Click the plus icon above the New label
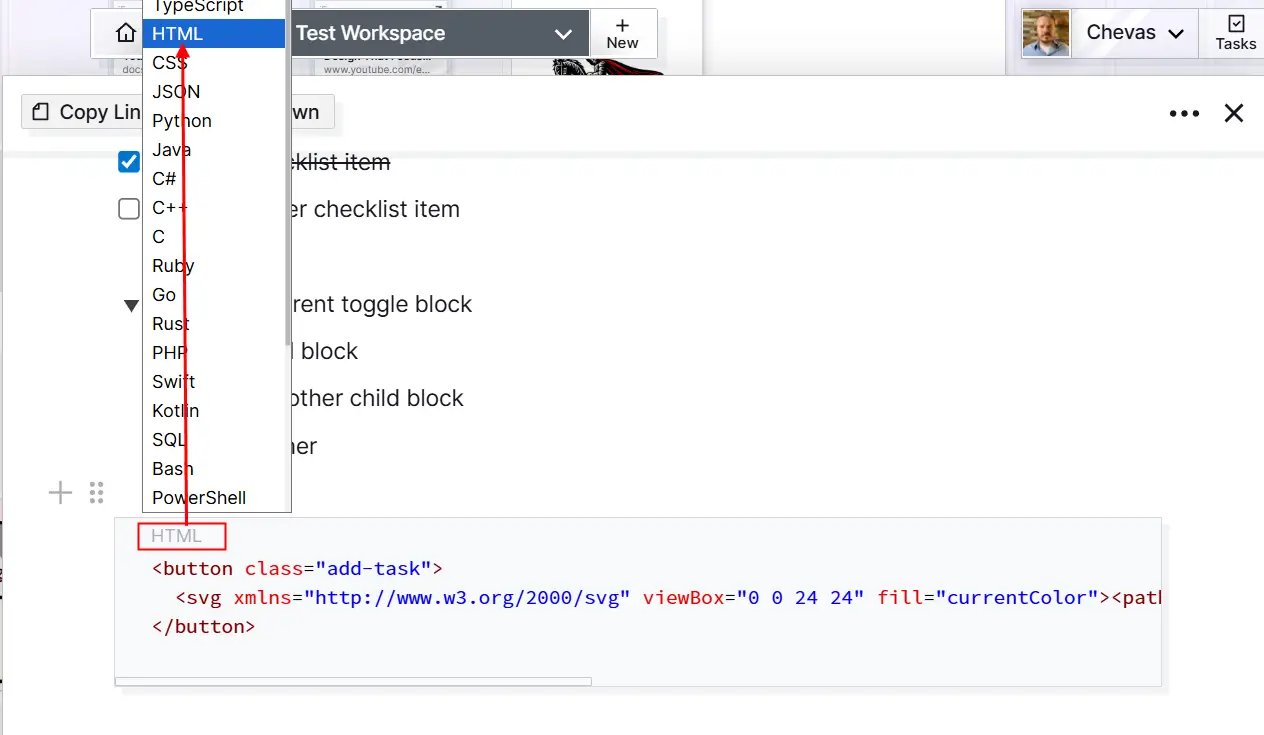The width and height of the screenshot is (1264, 735). [623, 24]
